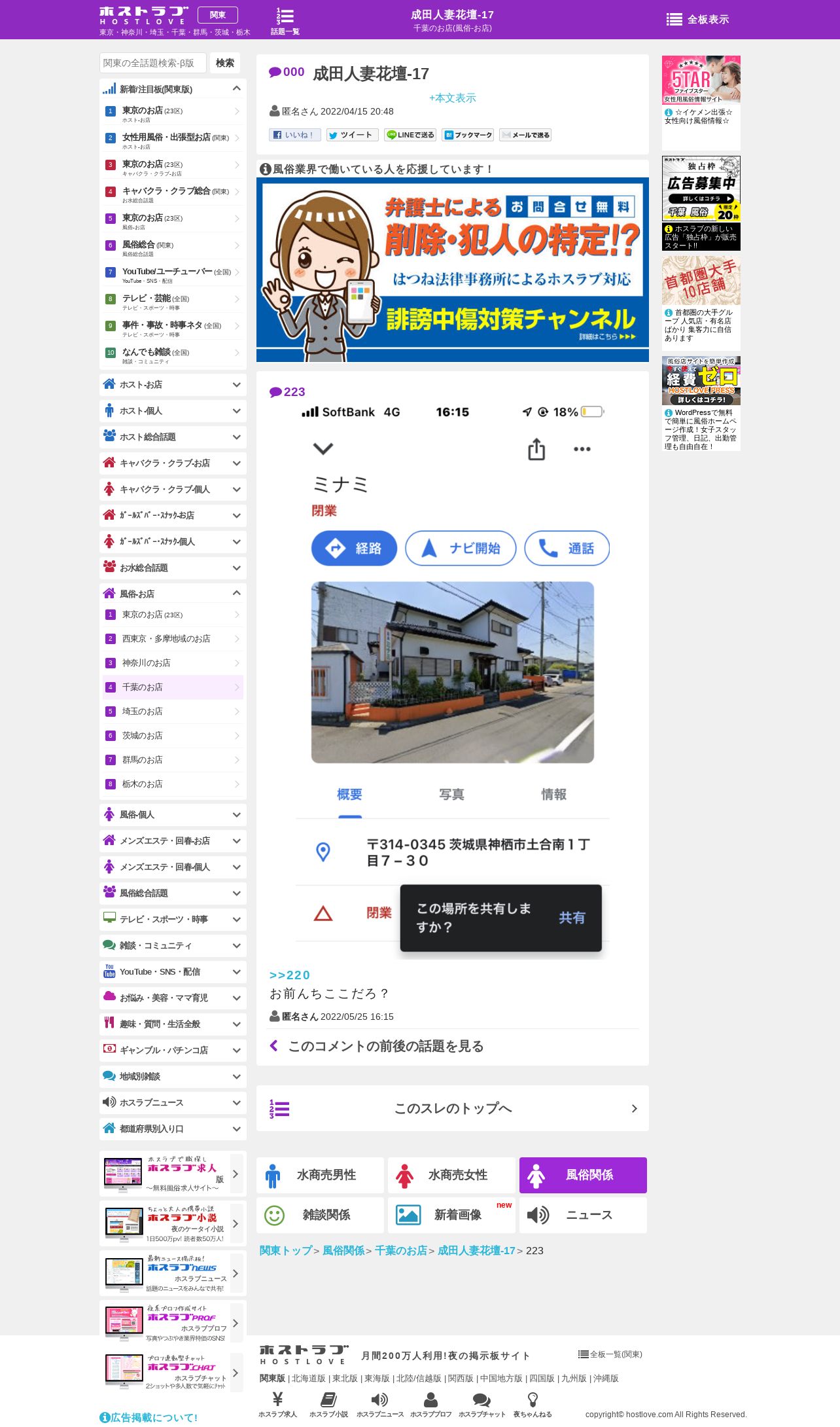840x1427 pixels.
Task: Click the 首都圏大手10店舗 ad banner
Action: [701, 280]
